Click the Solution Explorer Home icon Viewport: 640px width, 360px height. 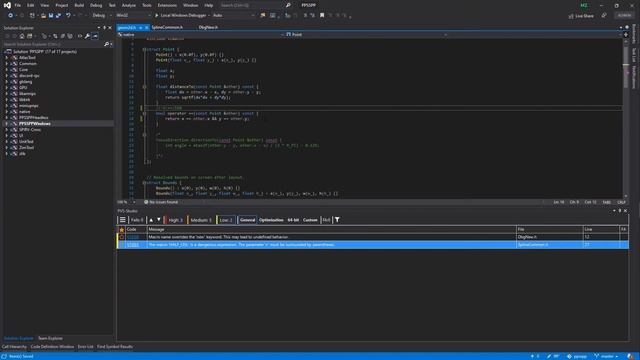click(22, 36)
